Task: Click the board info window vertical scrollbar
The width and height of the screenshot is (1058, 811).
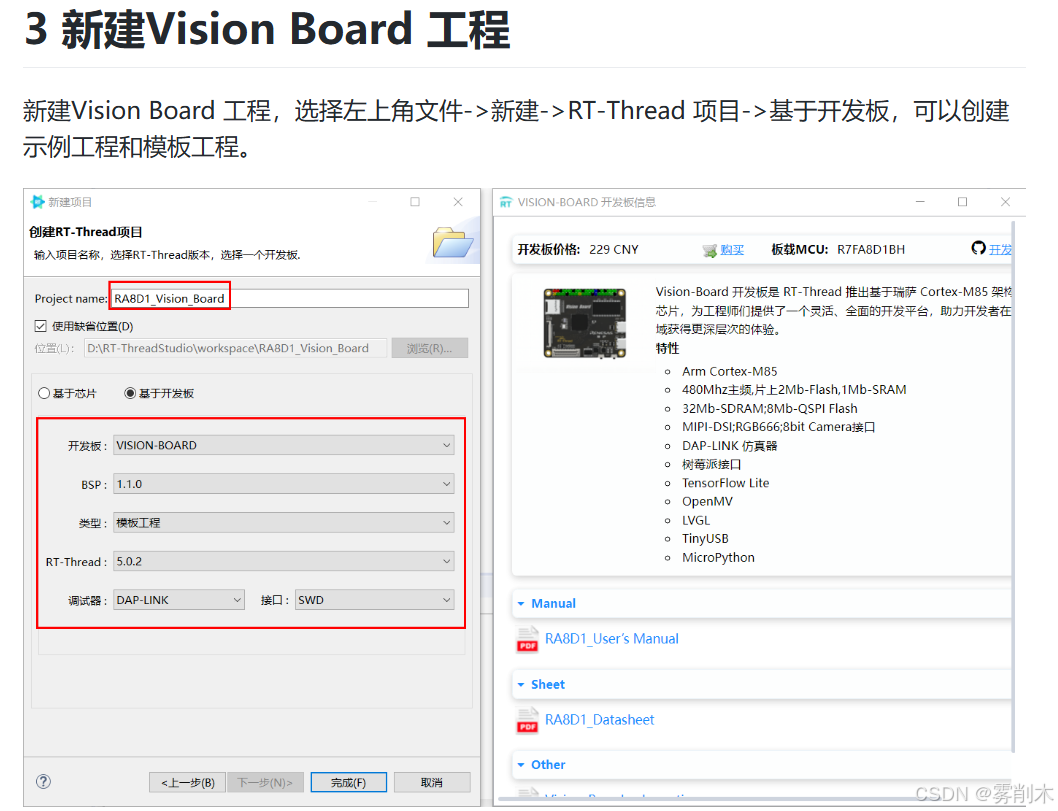Action: pos(1013,486)
